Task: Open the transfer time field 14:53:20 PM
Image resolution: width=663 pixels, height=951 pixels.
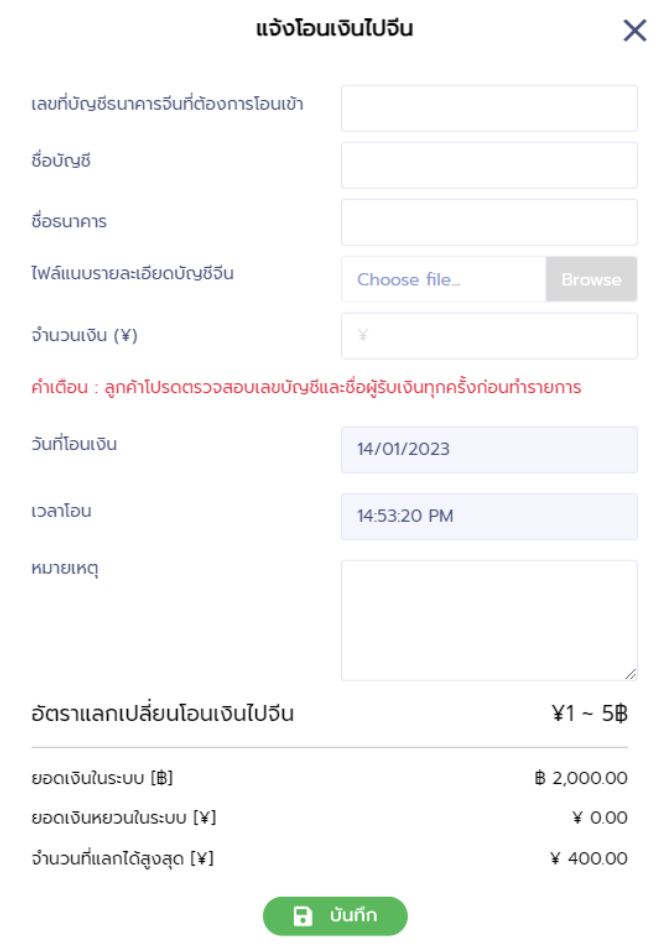Action: [x=489, y=516]
